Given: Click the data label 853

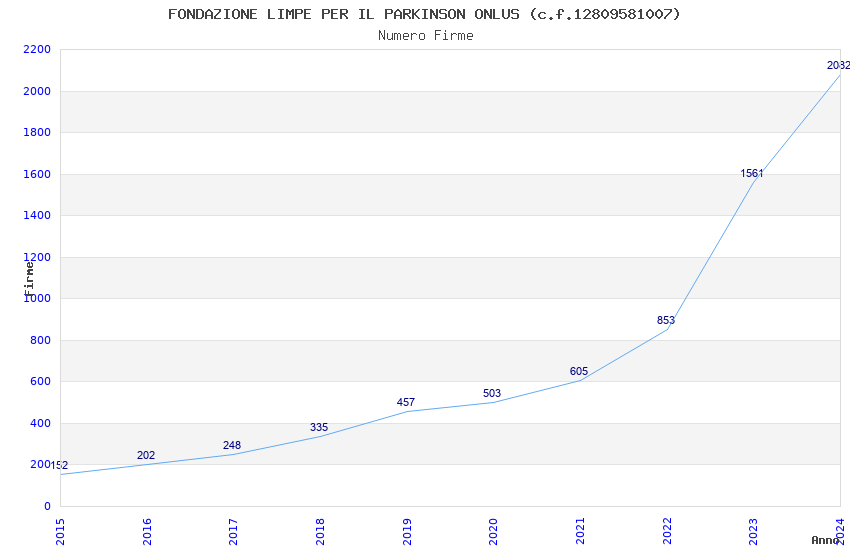Looking at the screenshot, I should 666,320.
